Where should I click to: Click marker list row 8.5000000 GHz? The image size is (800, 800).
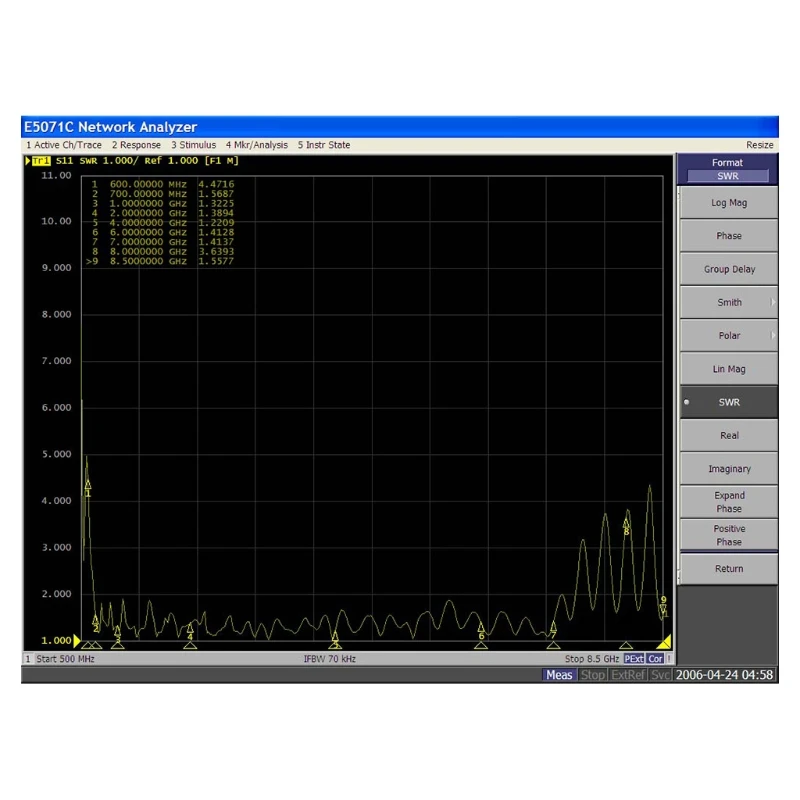click(161, 261)
